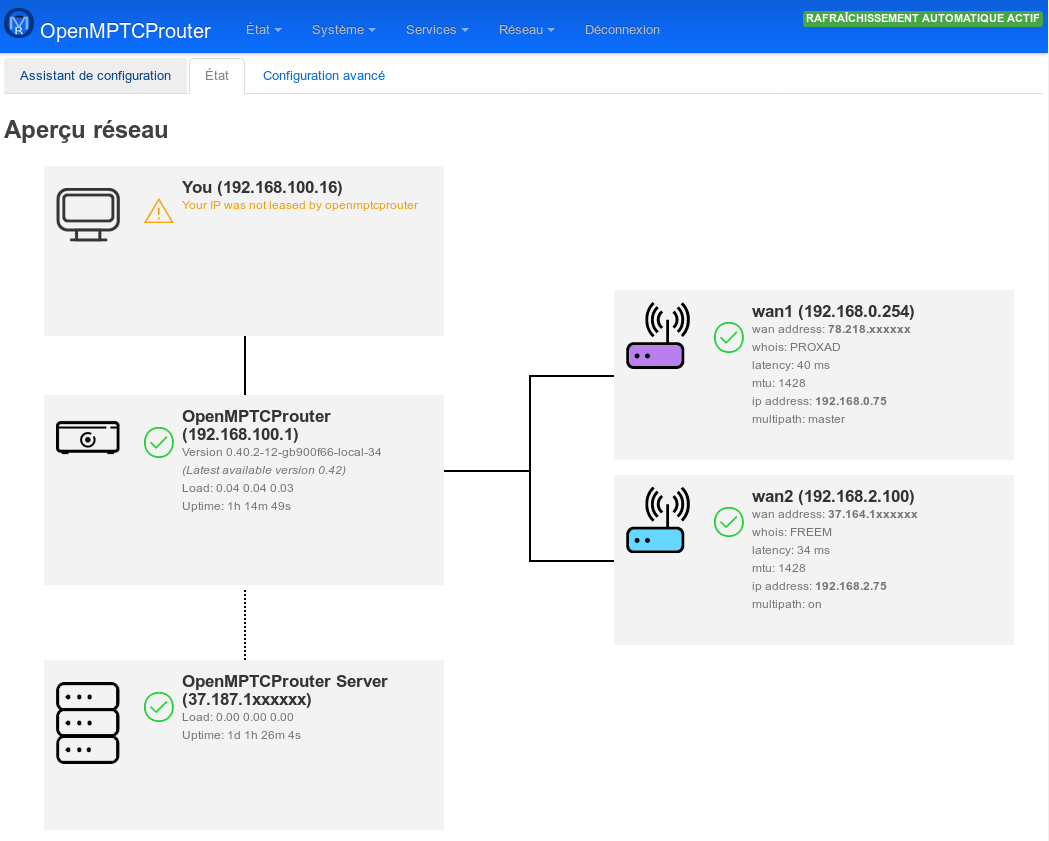Click the router device icon for OpenMPTCProuter
The height and width of the screenshot is (841, 1049).
coord(88,438)
